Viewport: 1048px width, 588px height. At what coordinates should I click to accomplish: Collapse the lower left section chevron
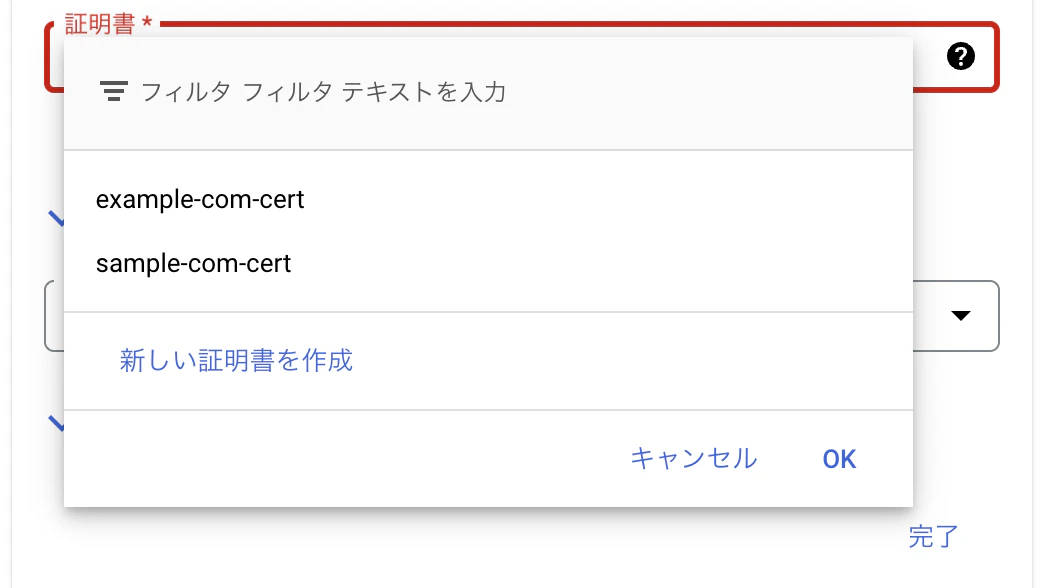(x=57, y=425)
